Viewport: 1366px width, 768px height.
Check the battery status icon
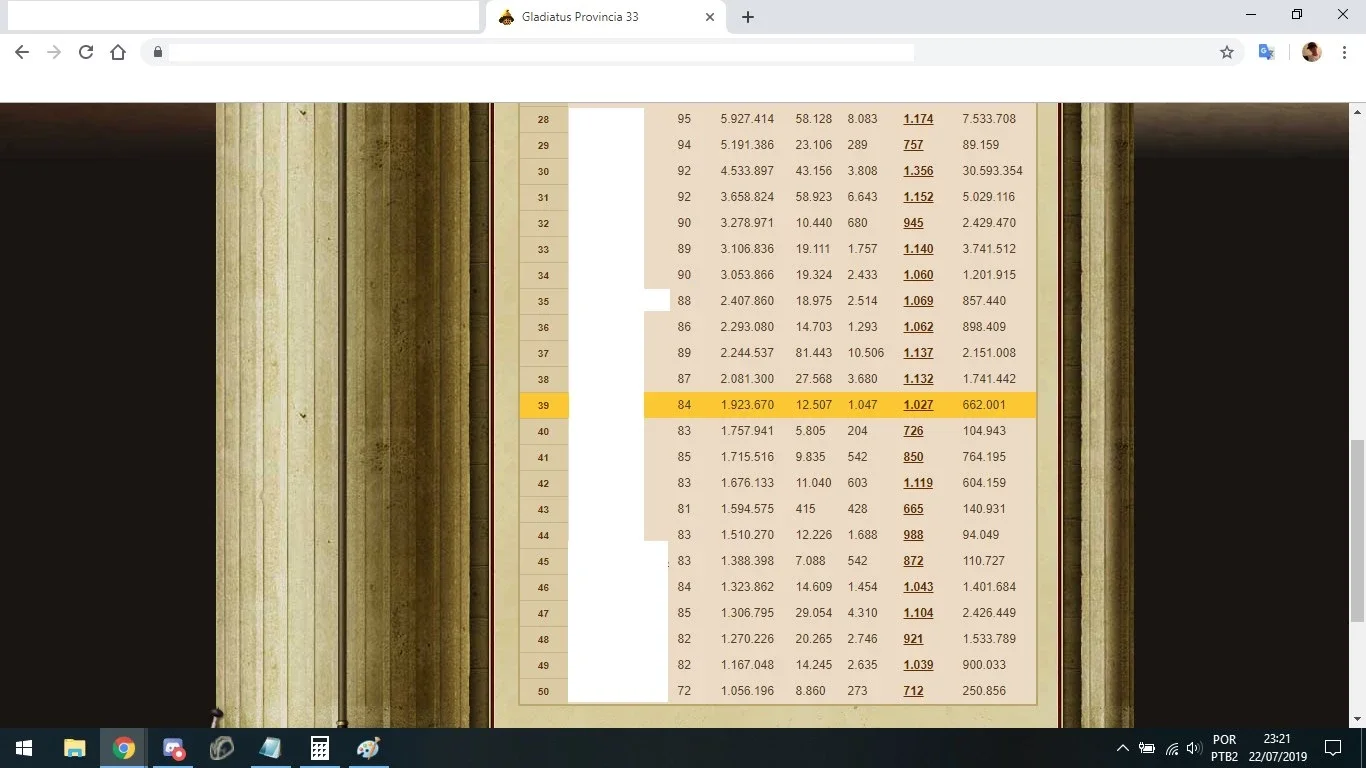pos(1147,748)
